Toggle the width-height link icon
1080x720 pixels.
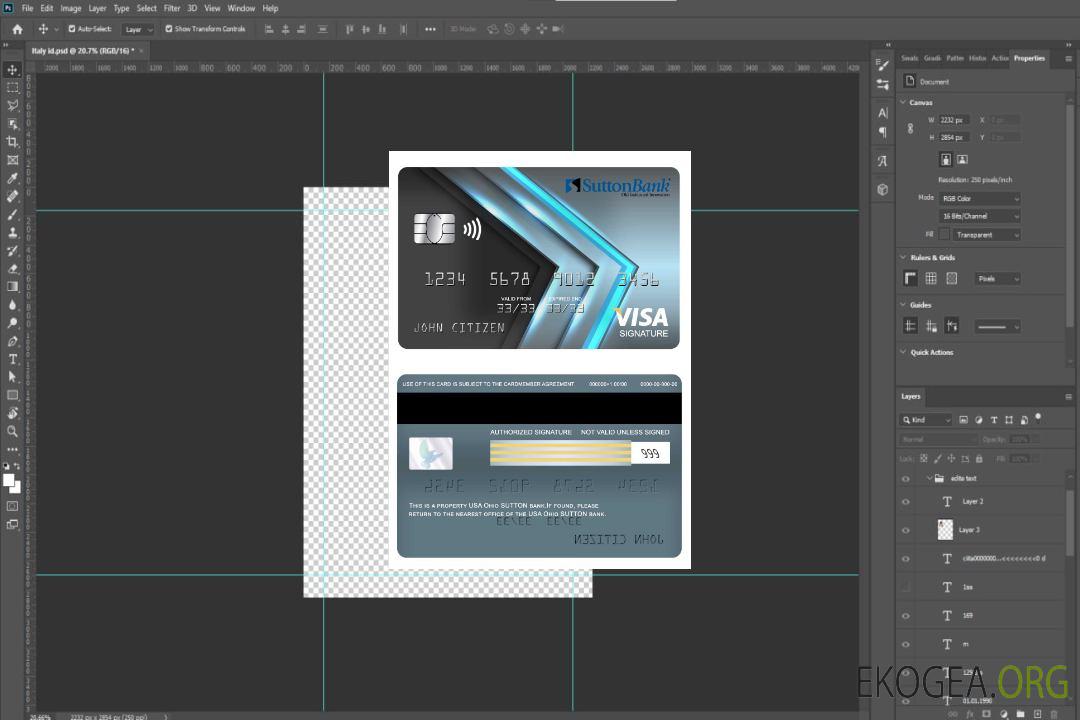(911, 129)
